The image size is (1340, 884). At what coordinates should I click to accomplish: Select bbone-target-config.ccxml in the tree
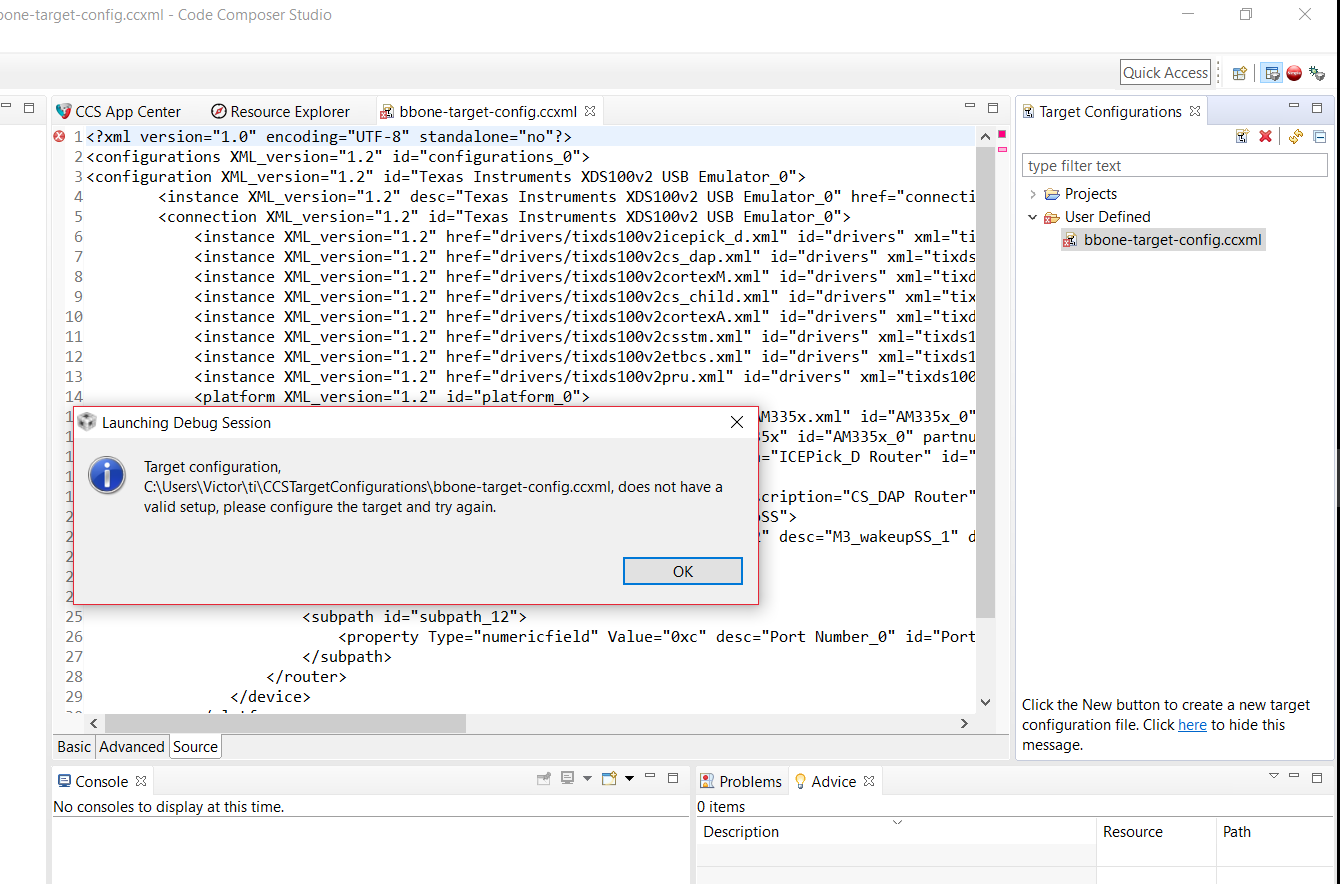point(1163,240)
